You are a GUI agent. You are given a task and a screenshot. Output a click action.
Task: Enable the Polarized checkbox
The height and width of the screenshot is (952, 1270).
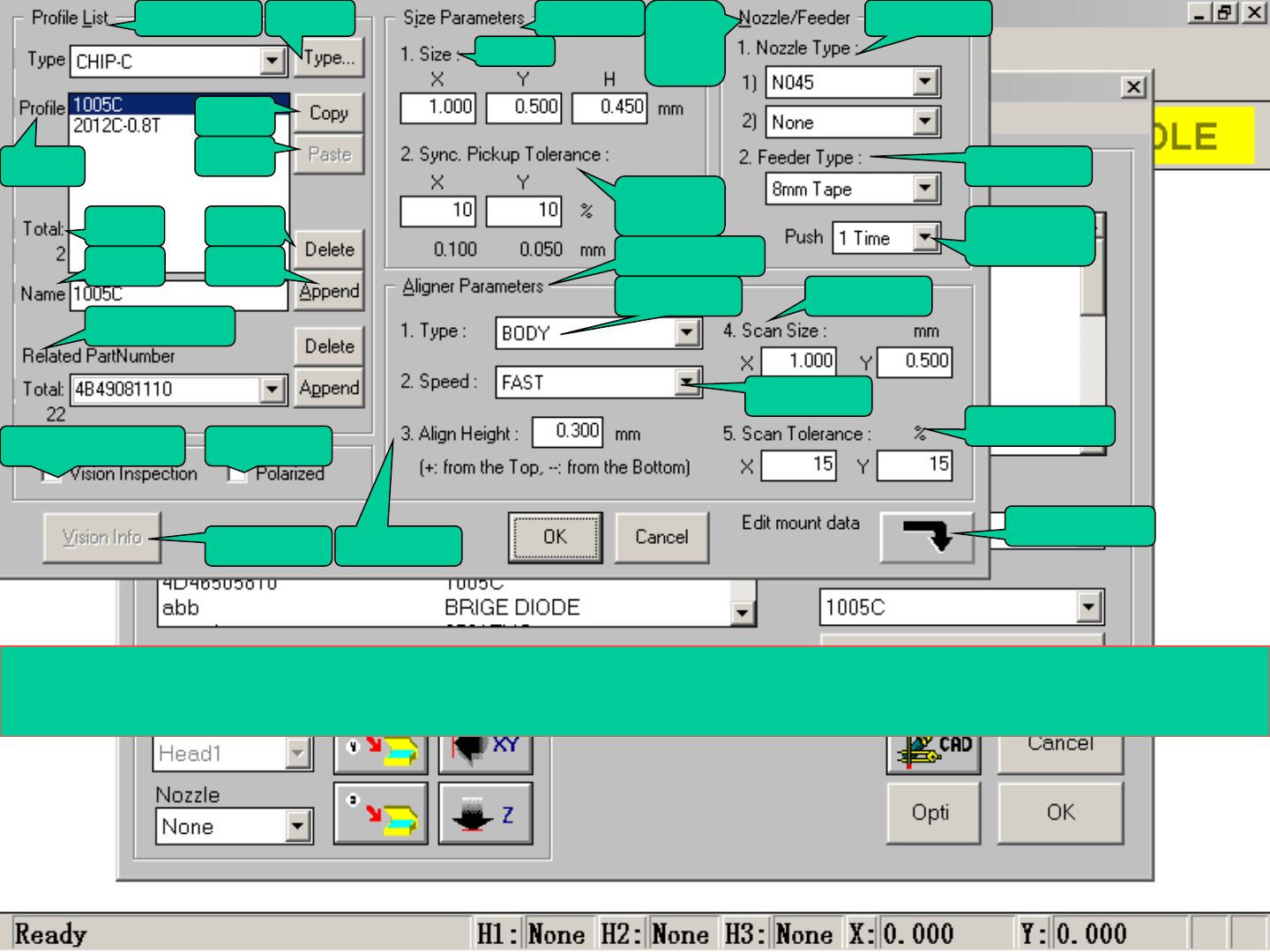pyautogui.click(x=236, y=475)
